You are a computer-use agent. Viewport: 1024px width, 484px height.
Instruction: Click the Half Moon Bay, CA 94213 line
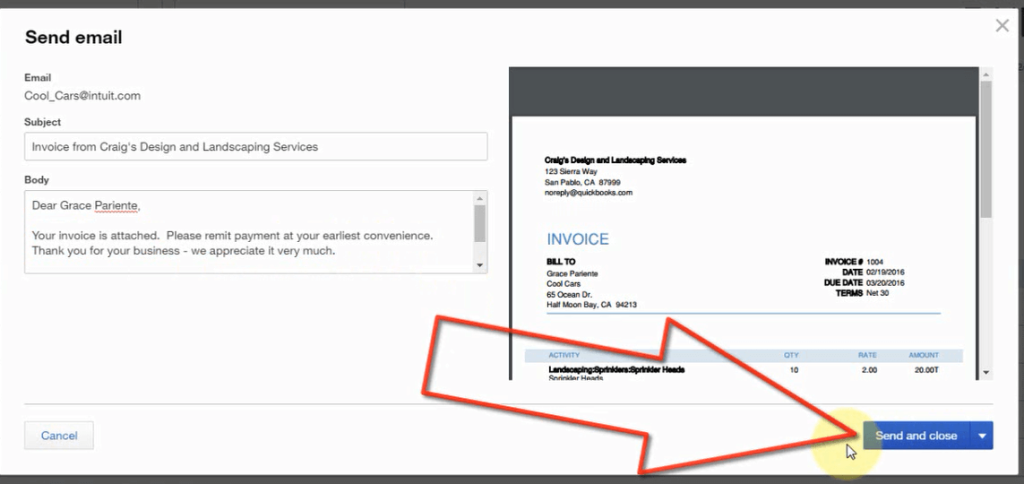tap(592, 305)
